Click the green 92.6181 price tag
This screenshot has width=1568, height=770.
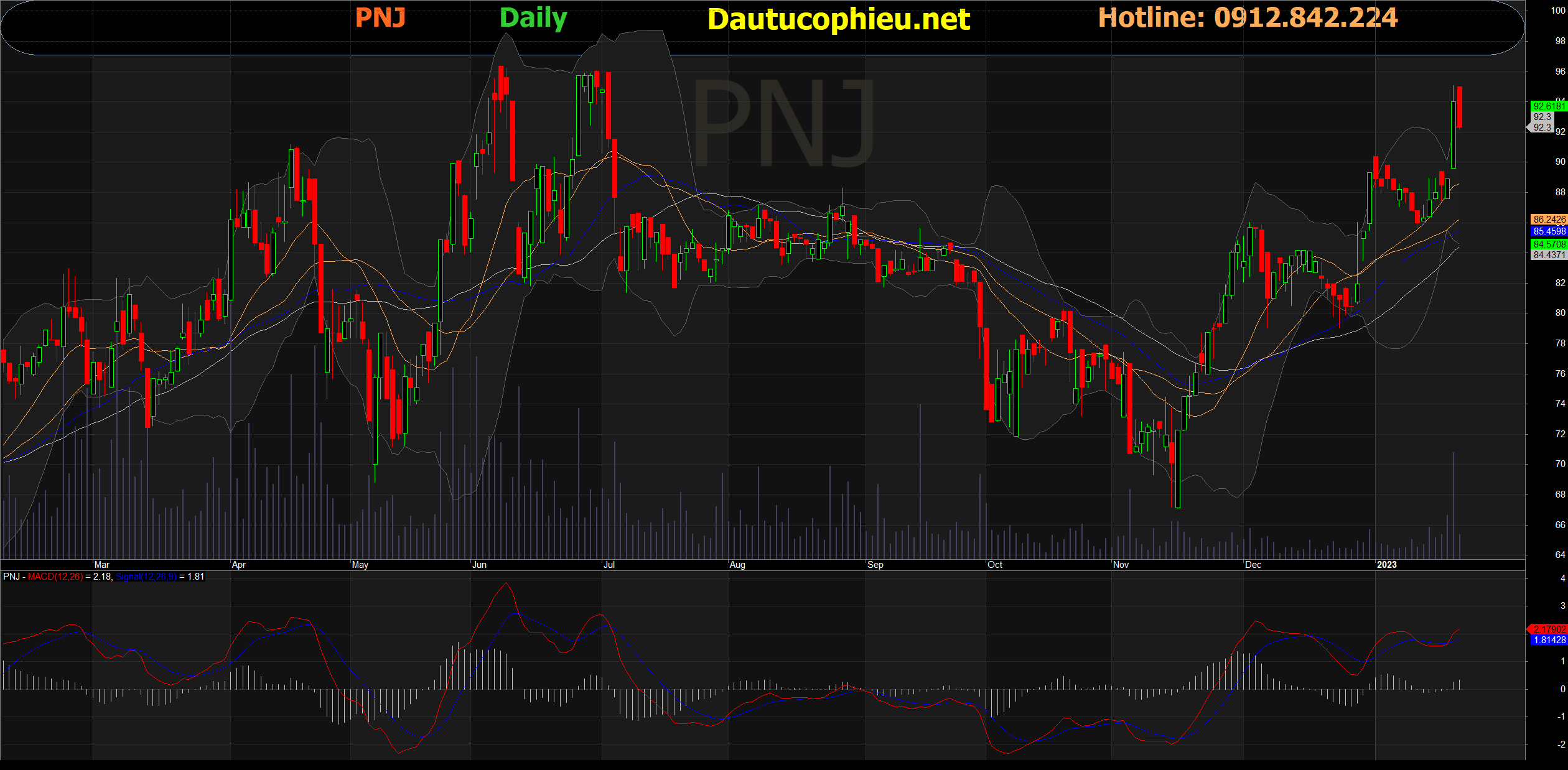(x=1549, y=106)
